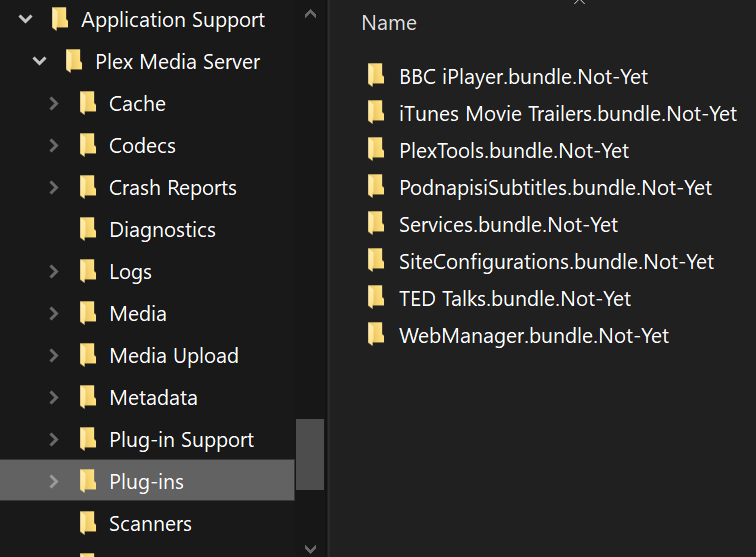Collapse the Application Support tree node
This screenshot has width=756, height=557.
(x=26, y=19)
